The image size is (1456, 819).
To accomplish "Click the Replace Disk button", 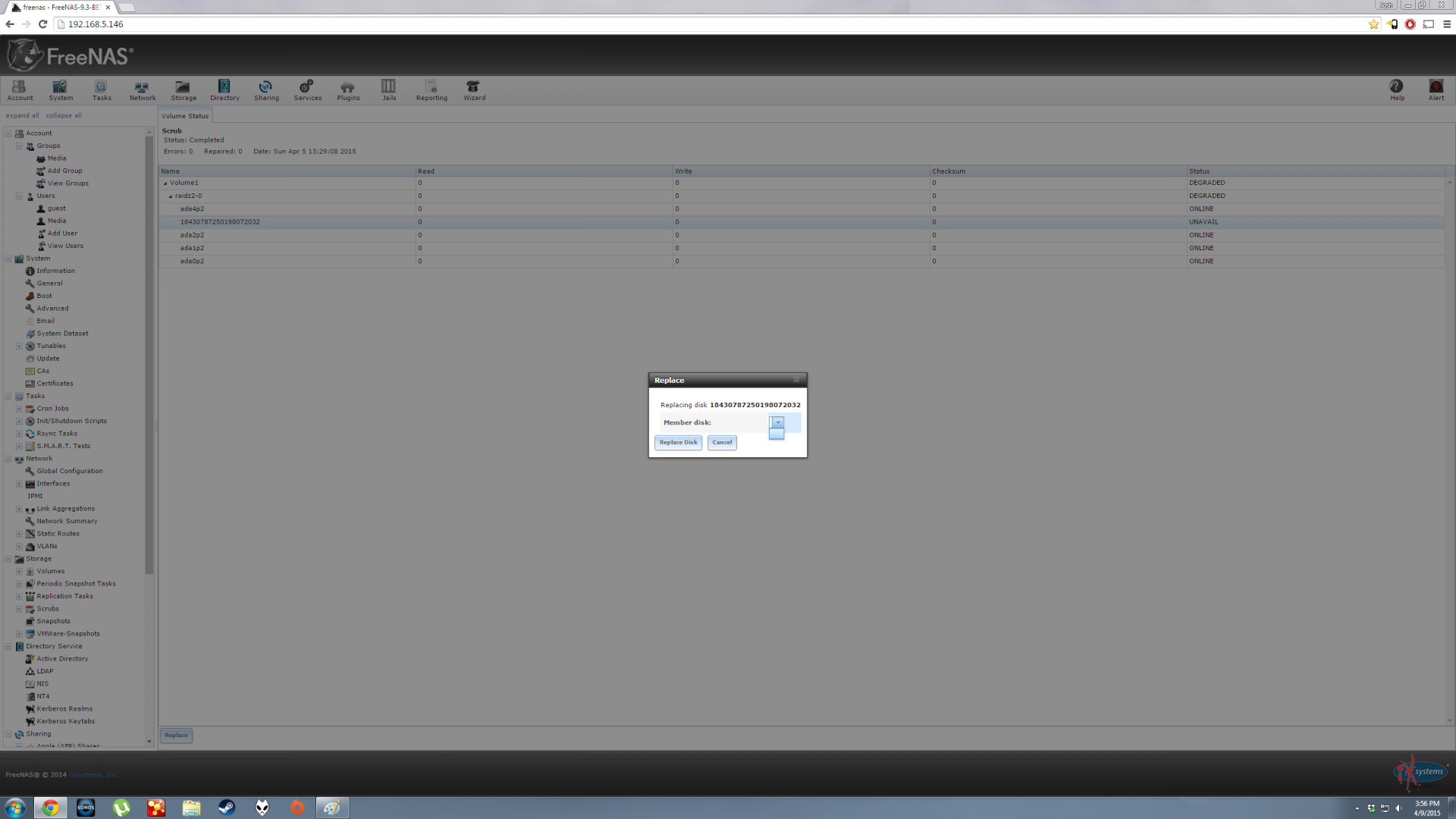I will pyautogui.click(x=678, y=442).
